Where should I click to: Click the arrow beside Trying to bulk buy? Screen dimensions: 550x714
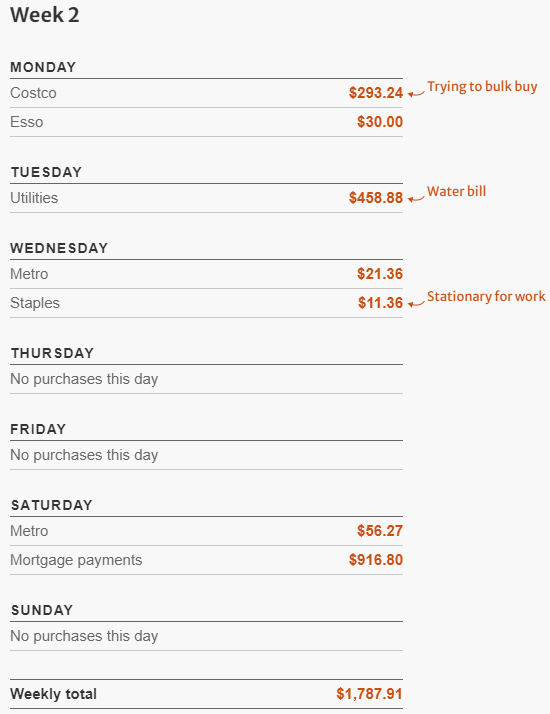[x=416, y=94]
